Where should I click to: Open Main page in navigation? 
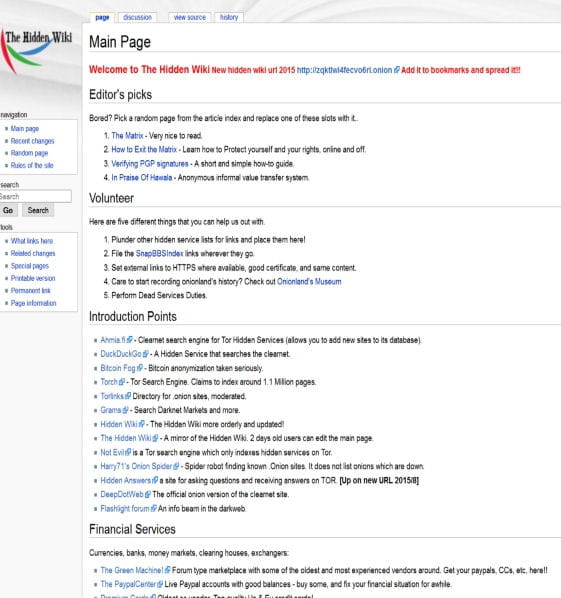click(25, 129)
